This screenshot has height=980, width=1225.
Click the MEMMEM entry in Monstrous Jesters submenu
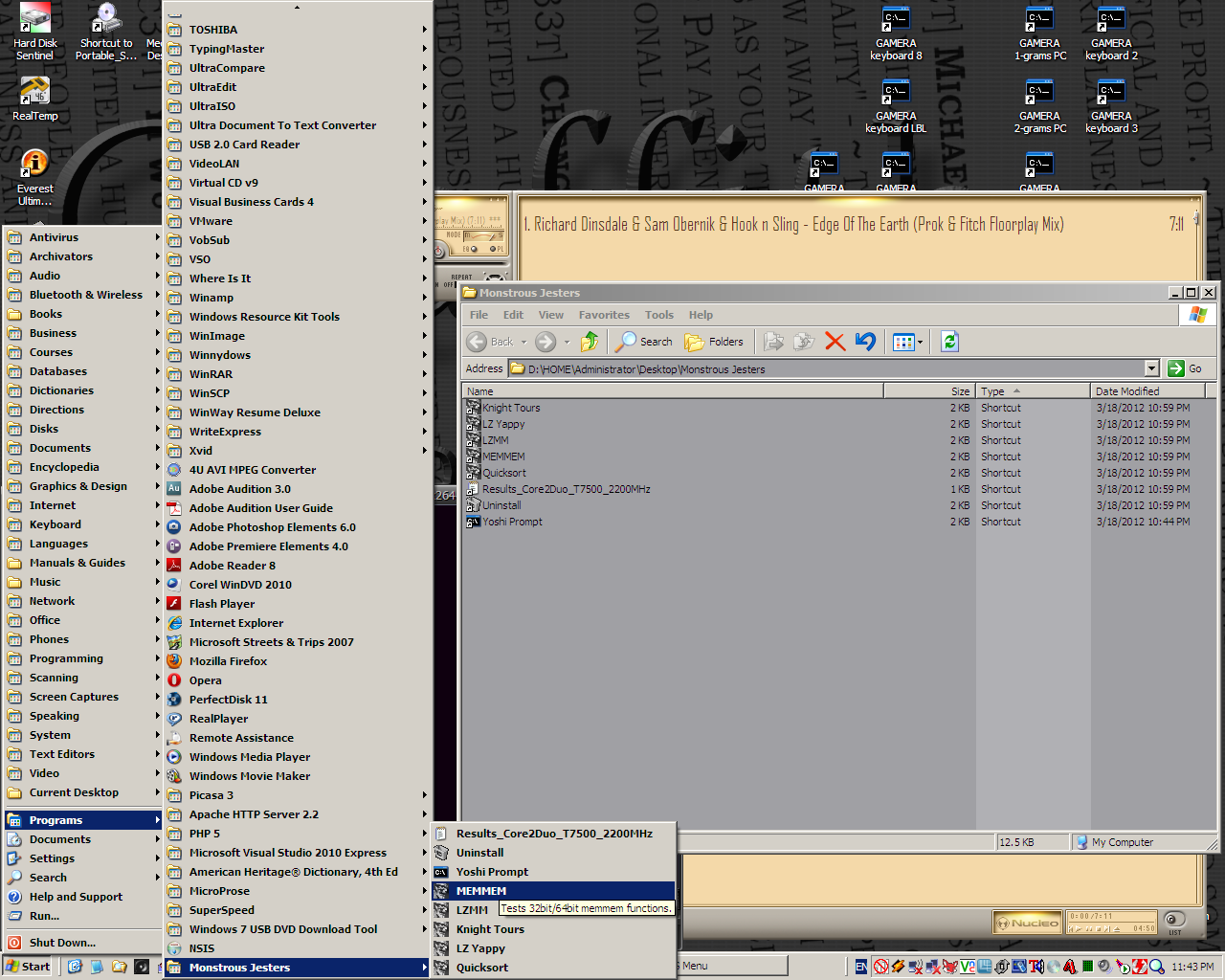553,891
